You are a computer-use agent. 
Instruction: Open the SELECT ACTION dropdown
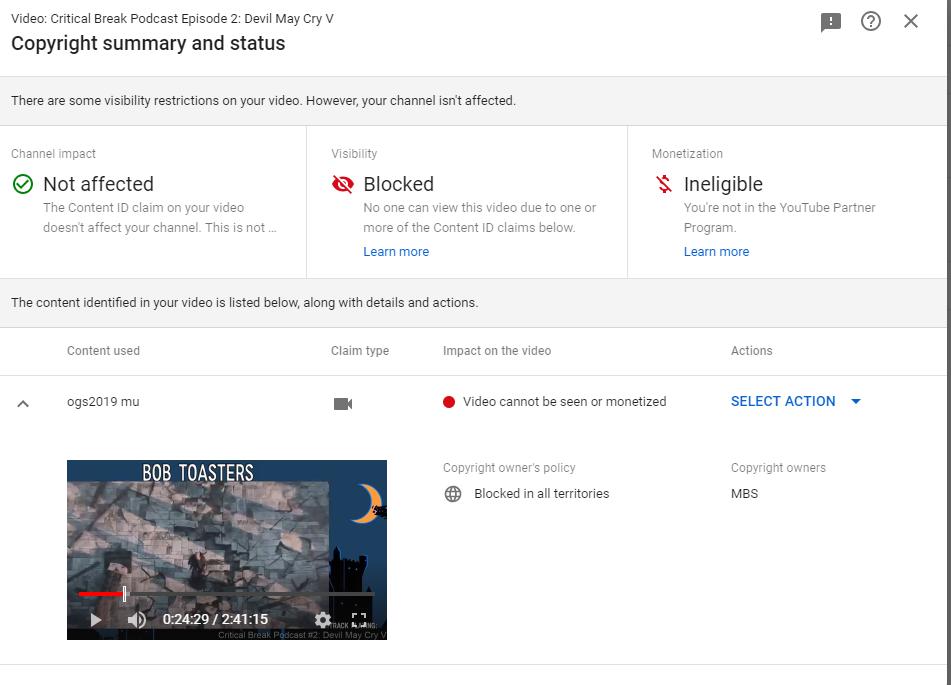(x=795, y=401)
